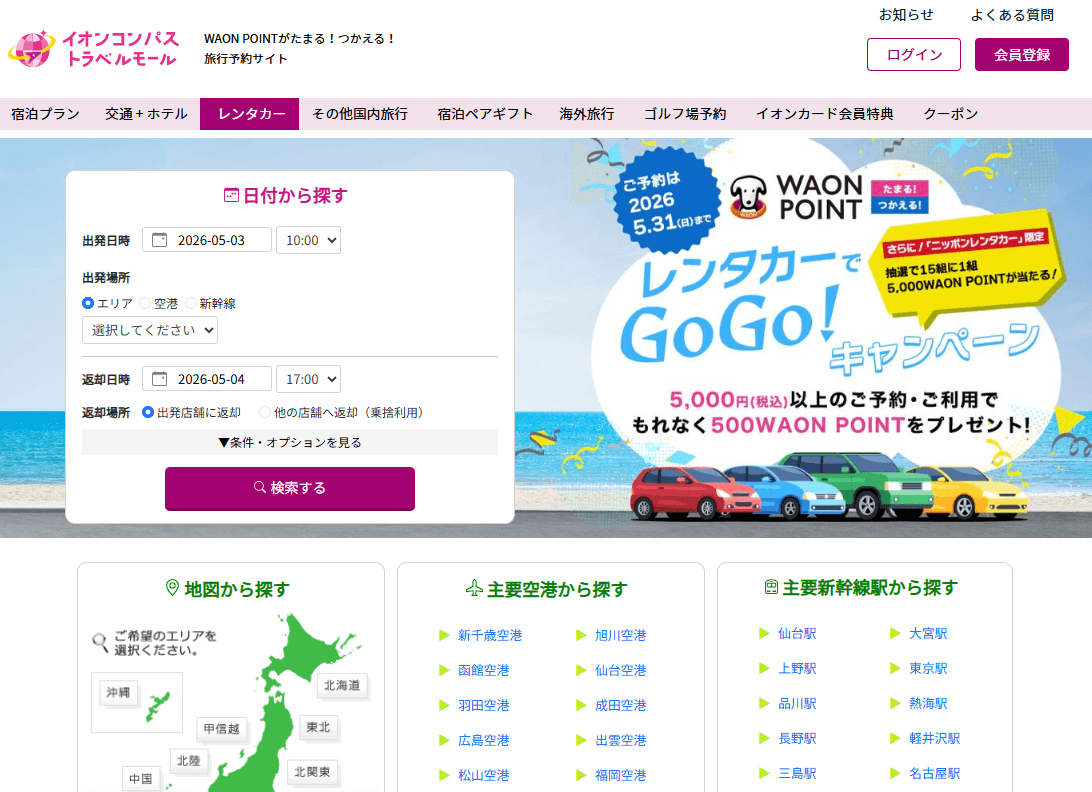Viewport: 1092px width, 792px height.
Task: Open the 松山空港 link
Action: tap(484, 775)
